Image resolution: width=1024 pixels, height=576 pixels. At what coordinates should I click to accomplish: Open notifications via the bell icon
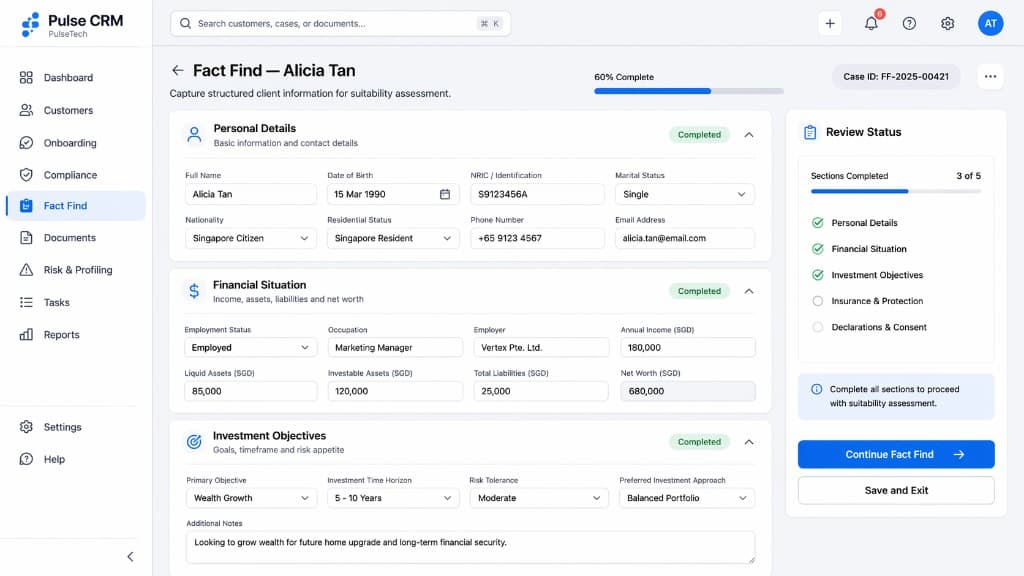tap(870, 23)
